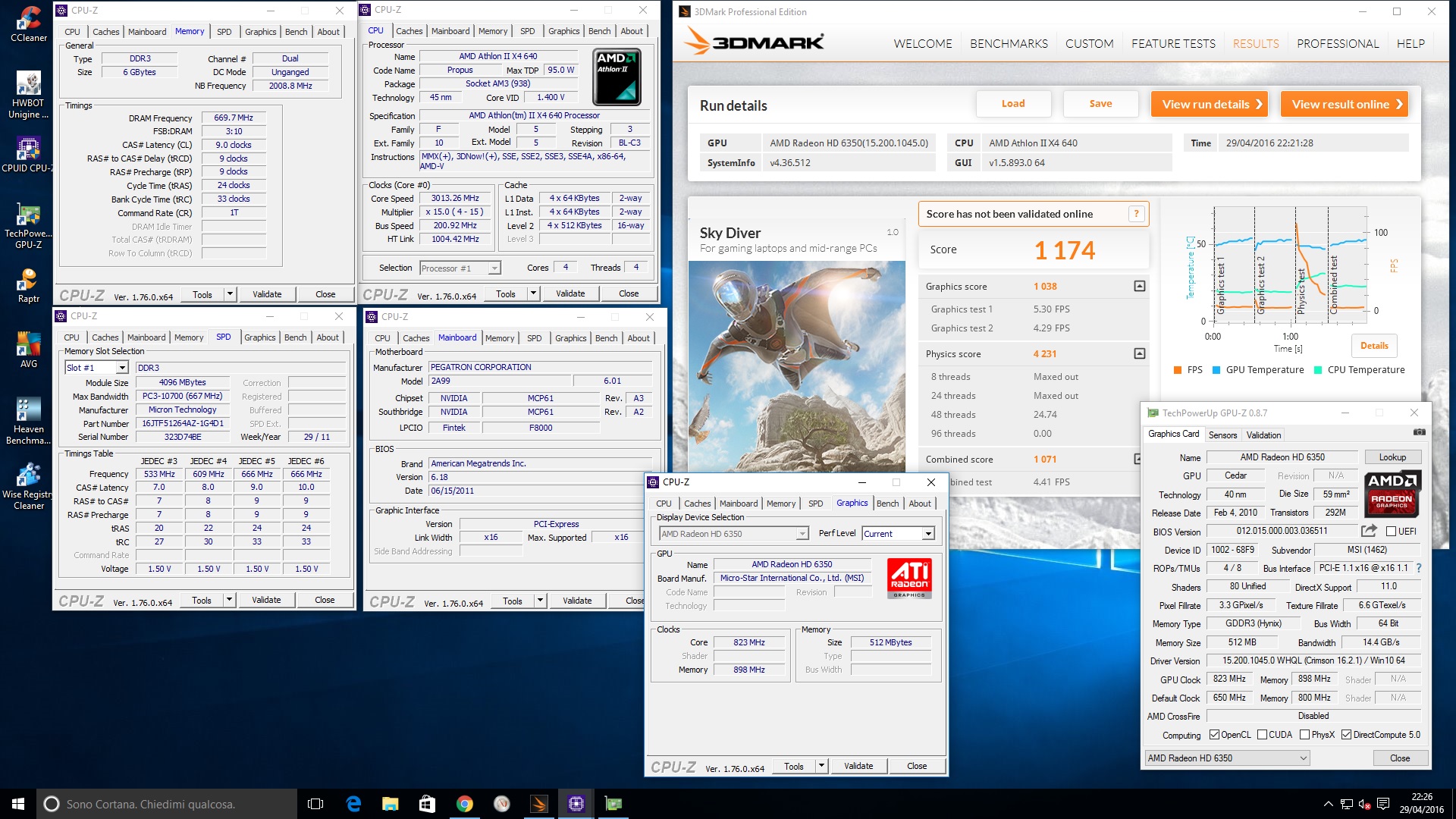Screen dimensions: 1456x819
Task: Click View result online button
Action: click(x=1345, y=104)
